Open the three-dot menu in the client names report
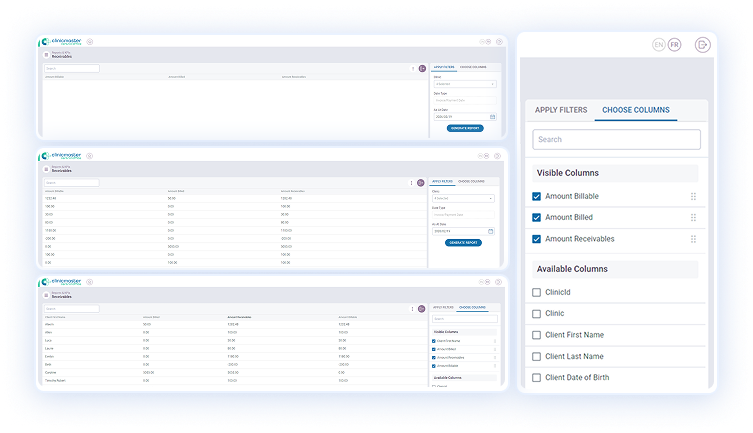The image size is (753, 433). tap(411, 309)
